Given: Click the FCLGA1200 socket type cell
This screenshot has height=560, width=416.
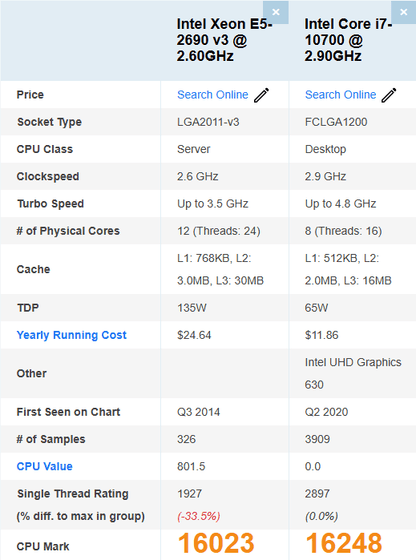Looking at the screenshot, I should coord(336,122).
